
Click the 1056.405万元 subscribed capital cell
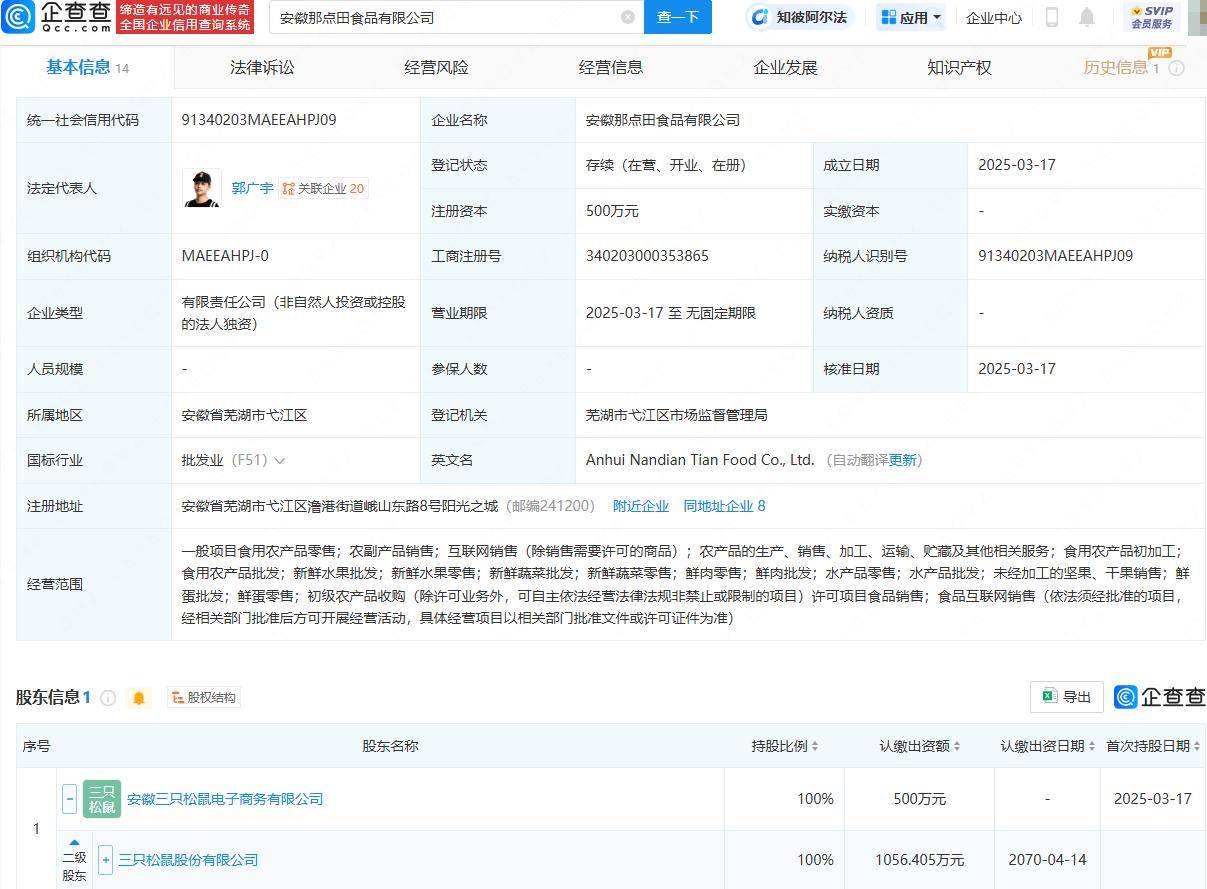[x=920, y=860]
